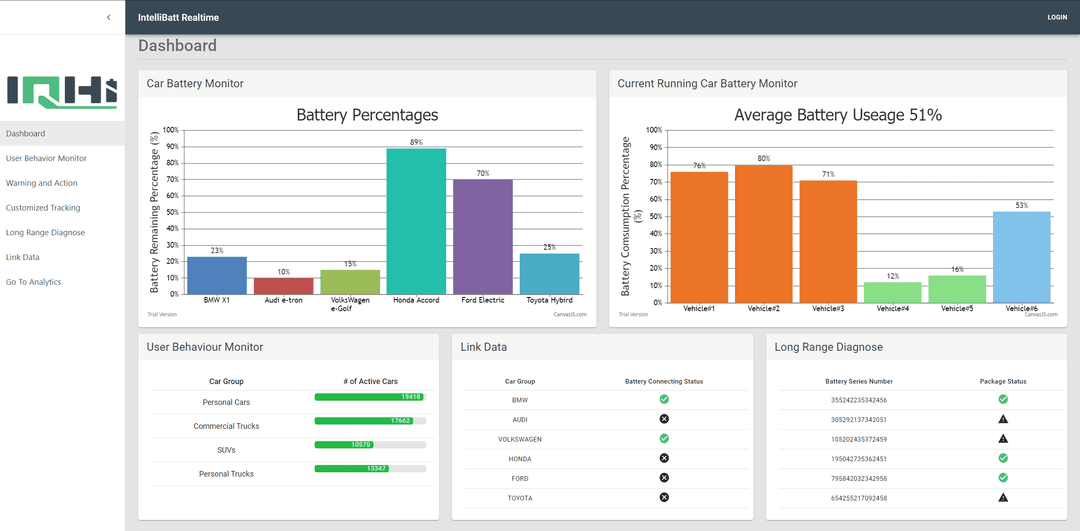Click Vehicle#5 green bar at 16%
The width and height of the screenshot is (1080, 531).
pos(957,289)
